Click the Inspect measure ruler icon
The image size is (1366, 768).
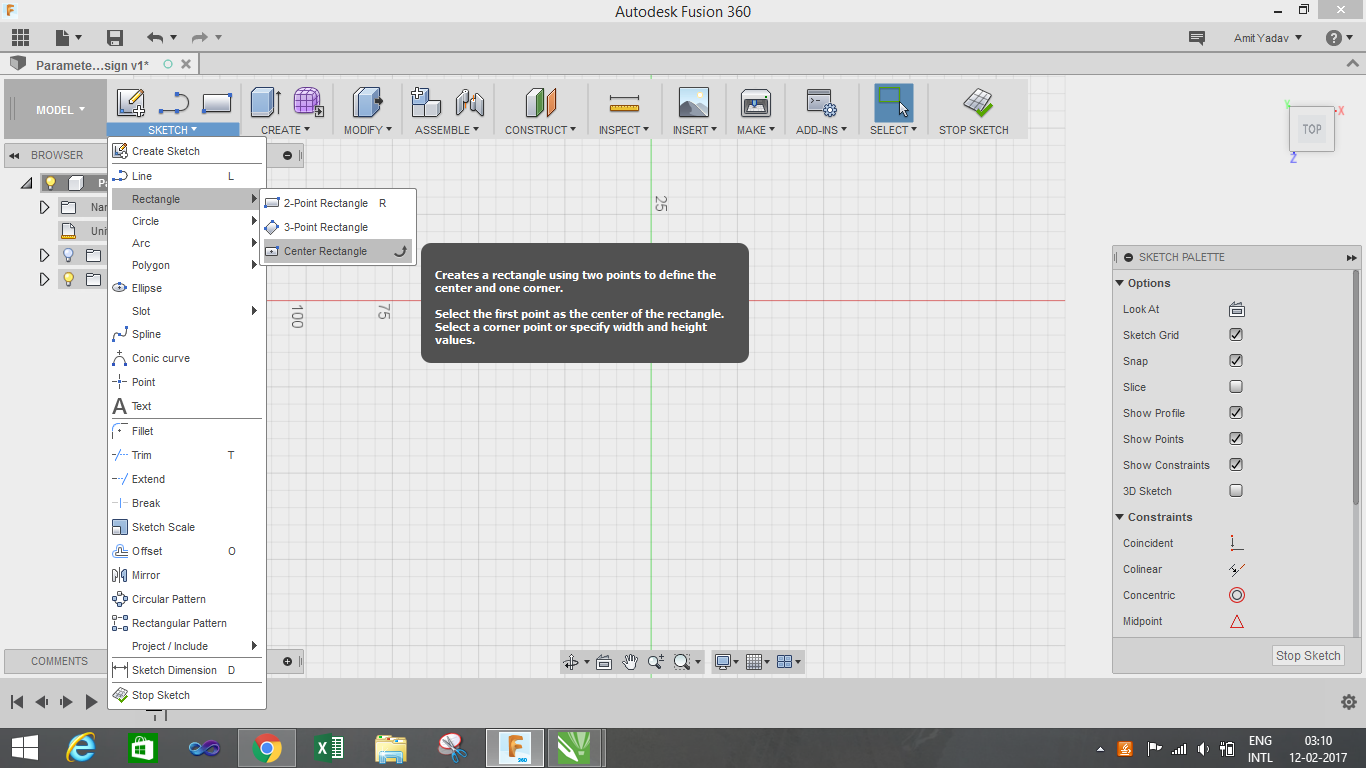pyautogui.click(x=624, y=103)
